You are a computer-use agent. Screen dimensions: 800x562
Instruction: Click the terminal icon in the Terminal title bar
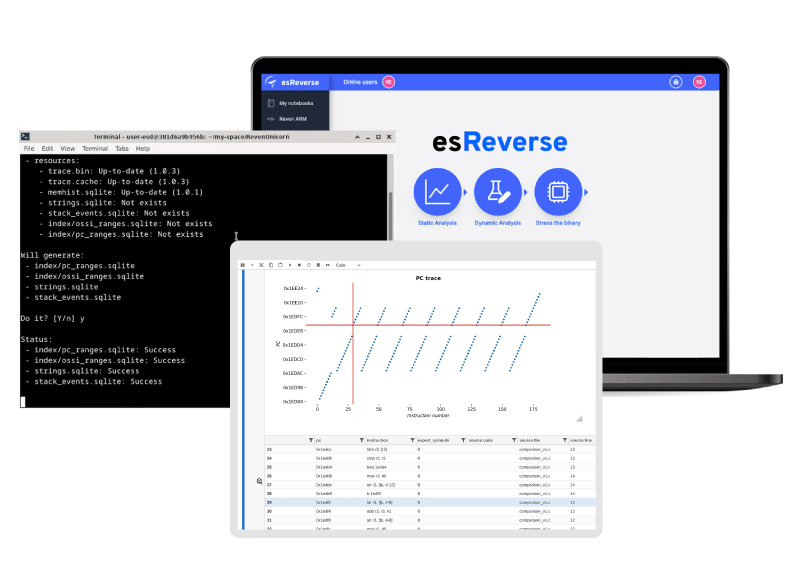coord(25,137)
